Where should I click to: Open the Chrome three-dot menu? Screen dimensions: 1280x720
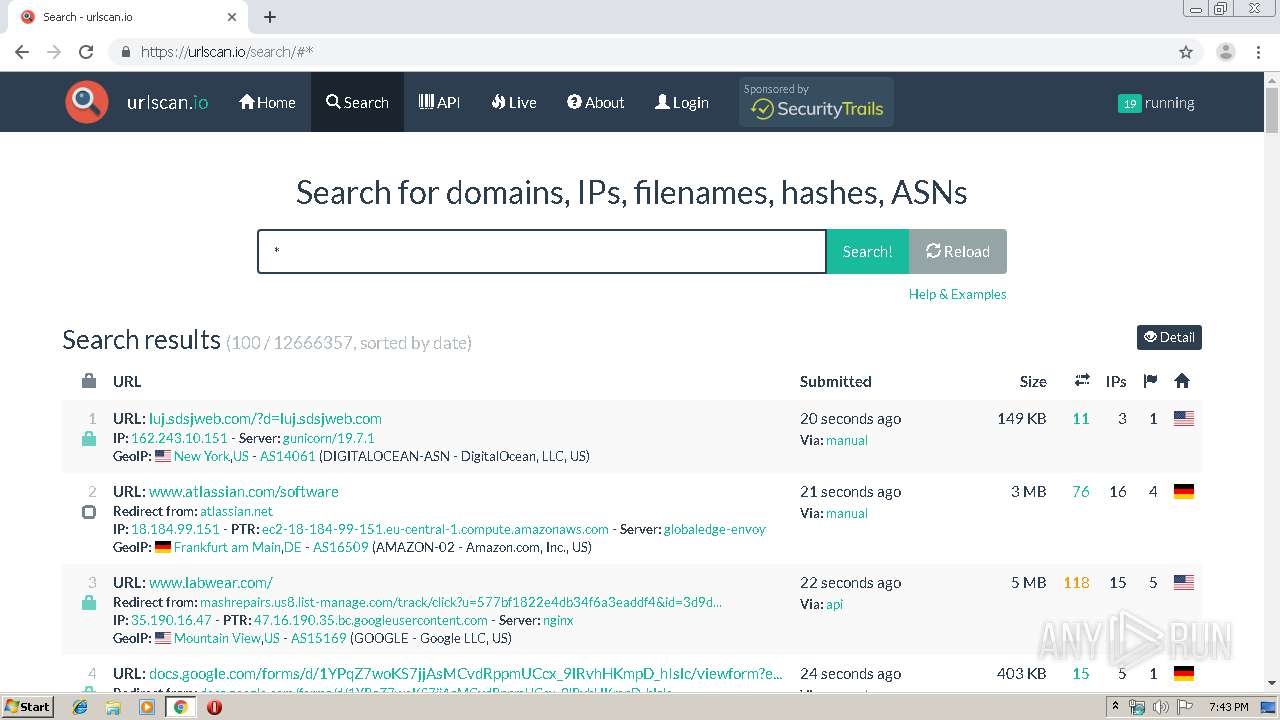1258,52
